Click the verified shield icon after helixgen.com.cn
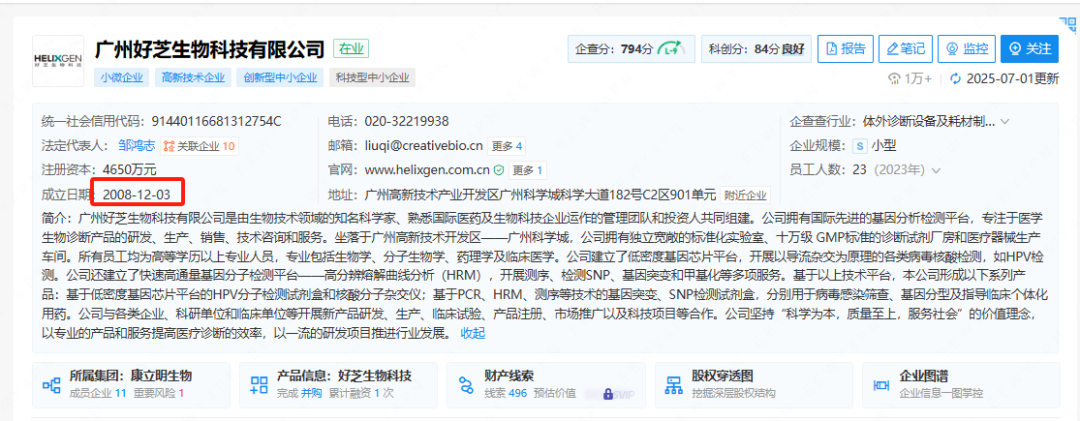Viewport: 1080px width, 421px height. point(499,170)
